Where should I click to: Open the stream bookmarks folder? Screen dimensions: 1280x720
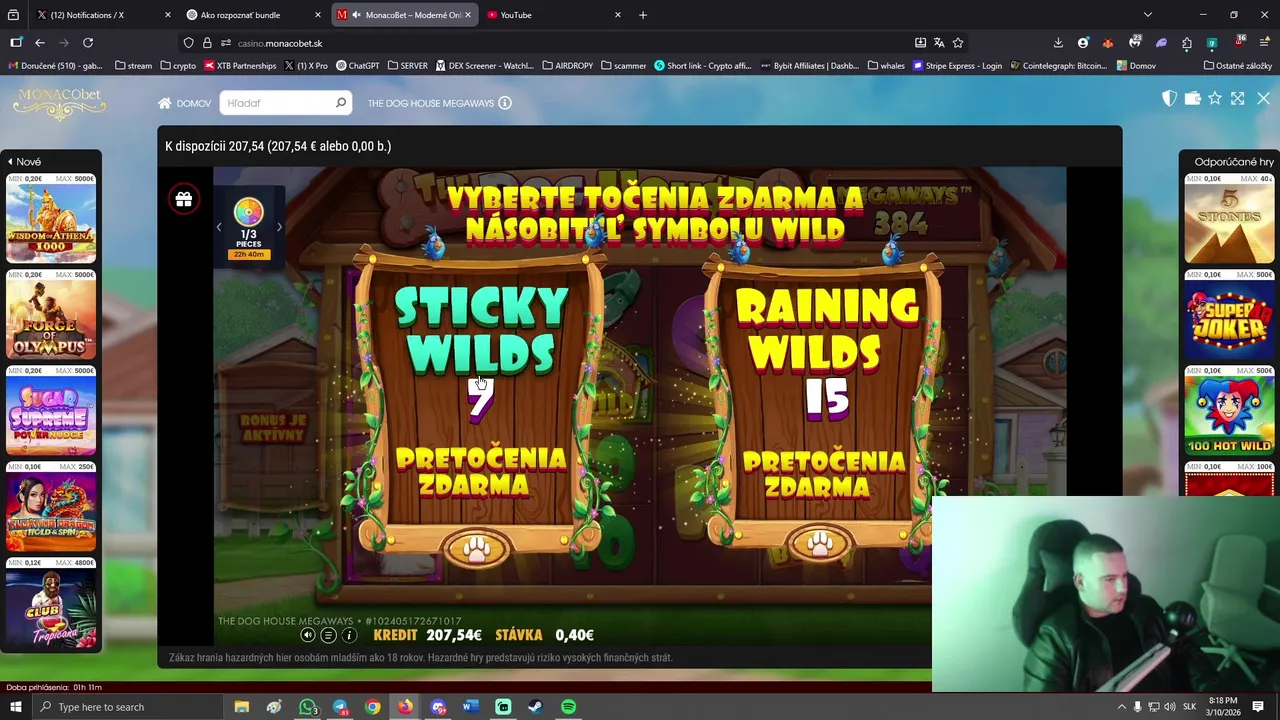[134, 66]
